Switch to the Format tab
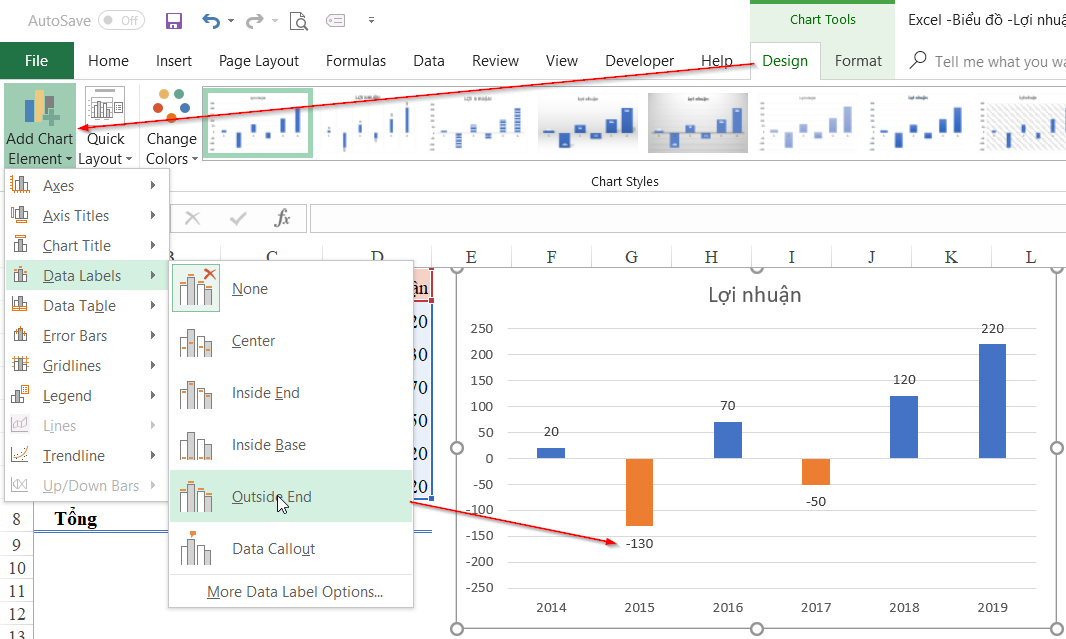The height and width of the screenshot is (639, 1066). click(858, 61)
